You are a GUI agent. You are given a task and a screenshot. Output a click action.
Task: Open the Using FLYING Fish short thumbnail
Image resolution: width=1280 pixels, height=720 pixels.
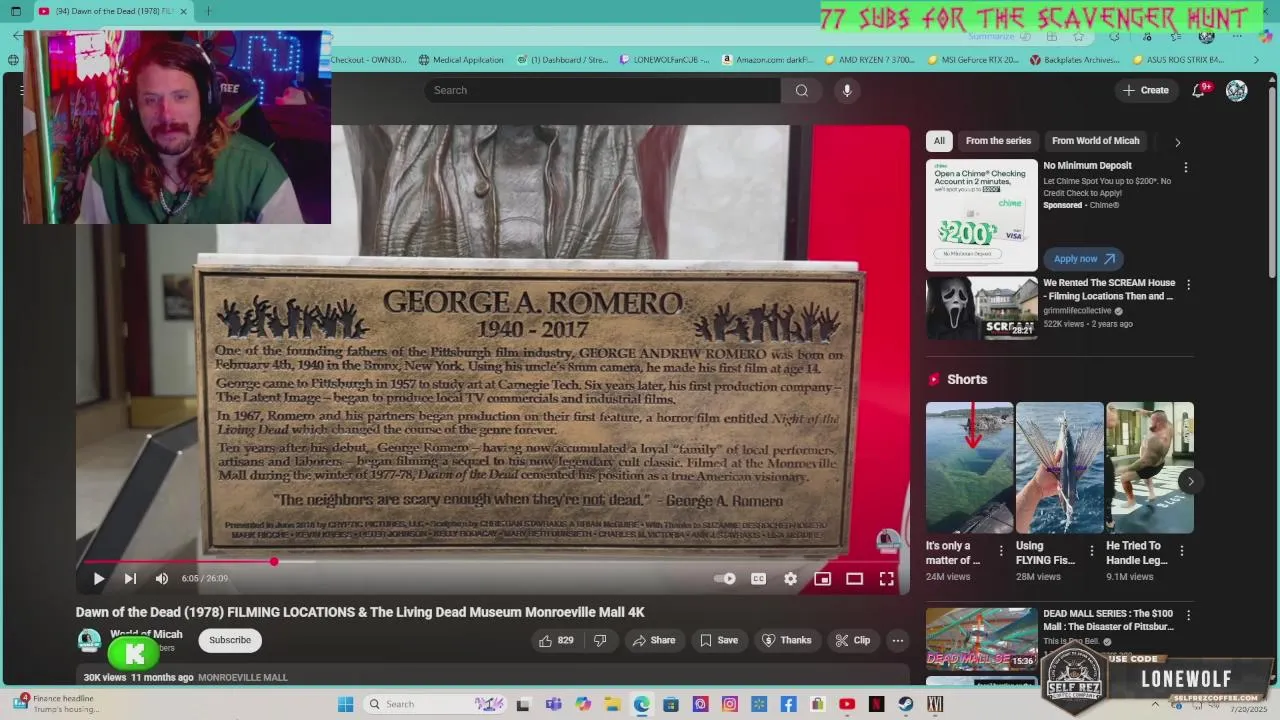1060,468
